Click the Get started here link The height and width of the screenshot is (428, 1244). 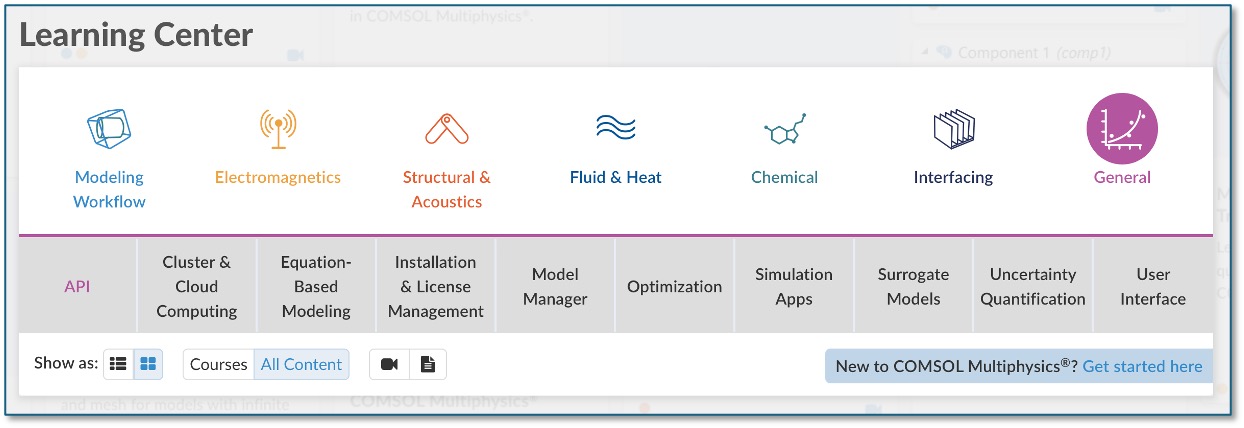coord(1142,366)
